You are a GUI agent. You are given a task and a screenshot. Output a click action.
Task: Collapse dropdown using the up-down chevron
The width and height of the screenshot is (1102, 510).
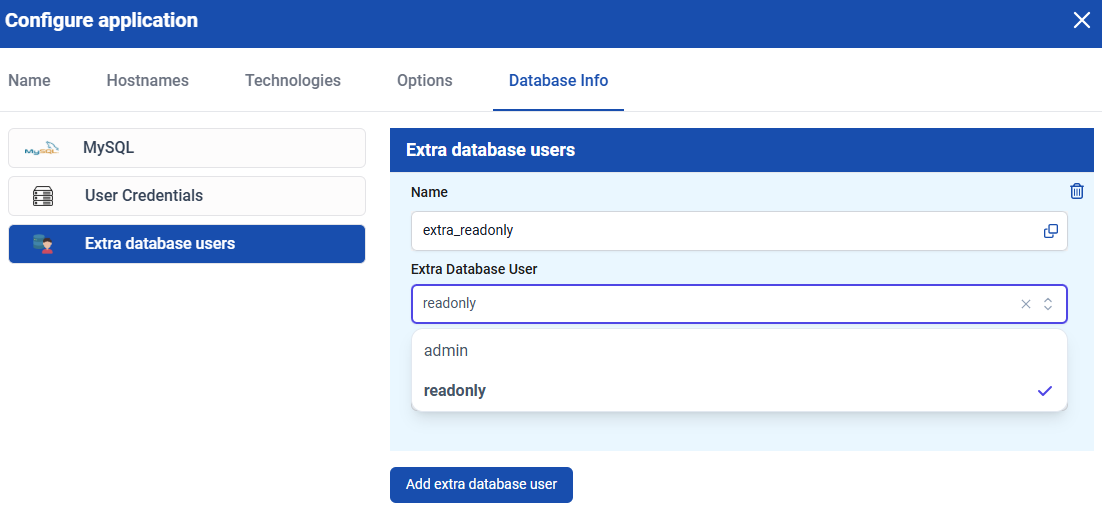[x=1048, y=304]
